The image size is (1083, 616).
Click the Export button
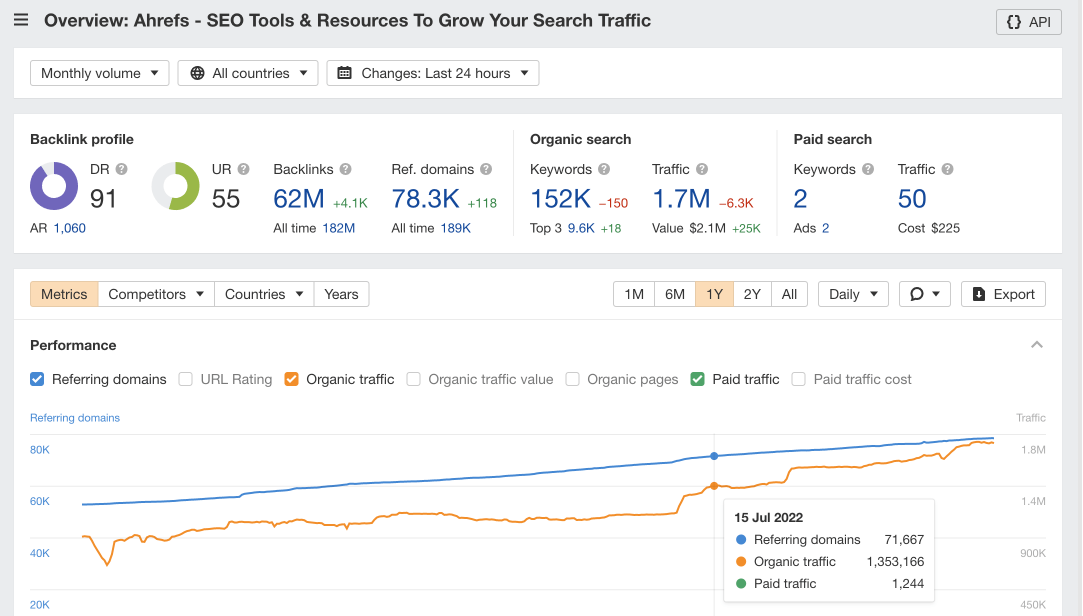pos(1003,294)
